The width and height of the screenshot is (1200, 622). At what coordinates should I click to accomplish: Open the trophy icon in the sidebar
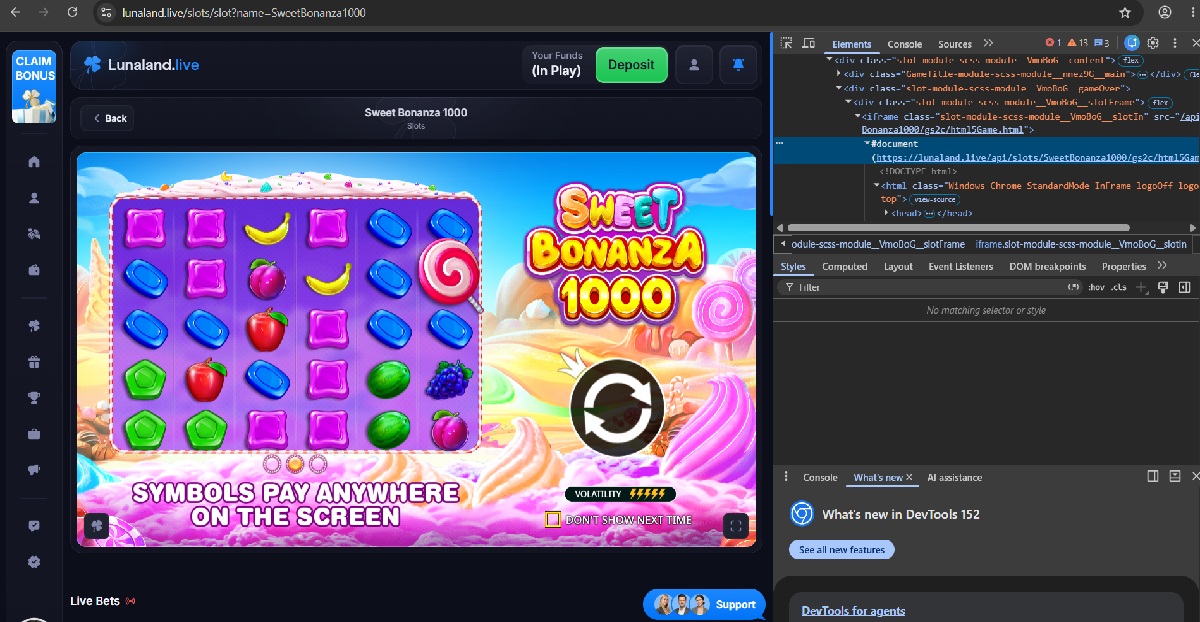pyautogui.click(x=34, y=398)
